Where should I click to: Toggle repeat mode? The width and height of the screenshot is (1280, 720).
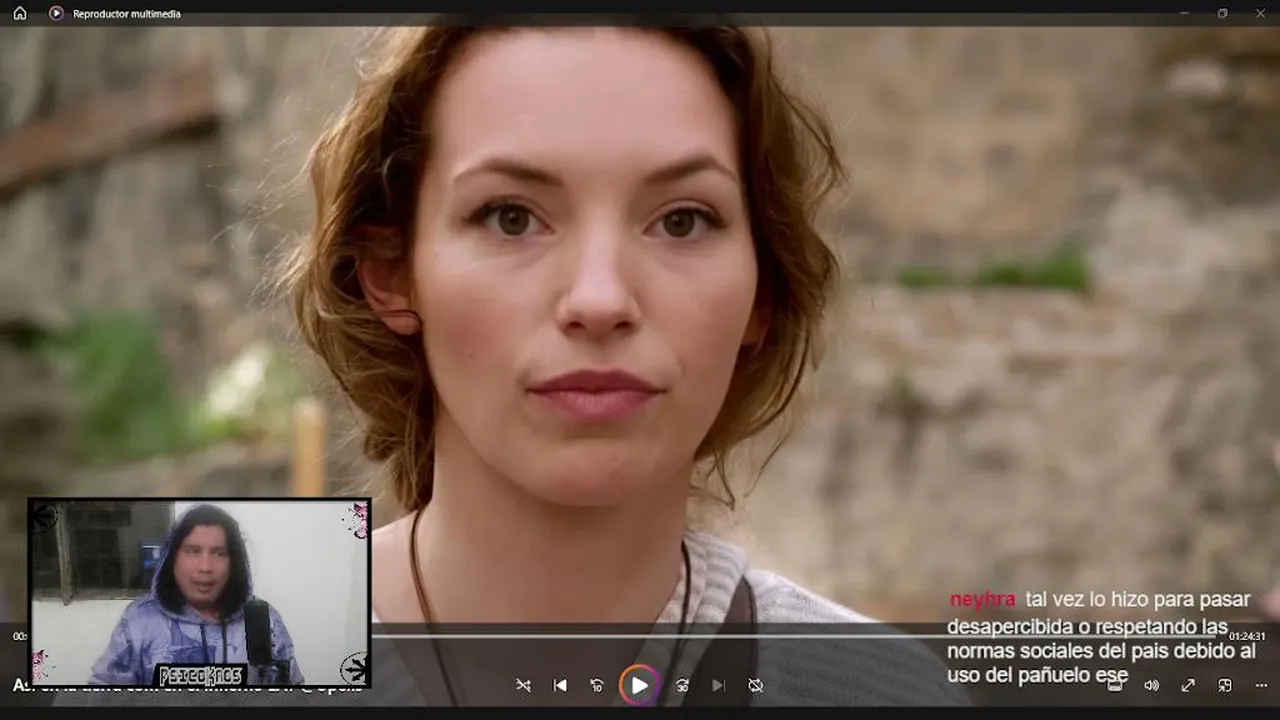click(755, 685)
